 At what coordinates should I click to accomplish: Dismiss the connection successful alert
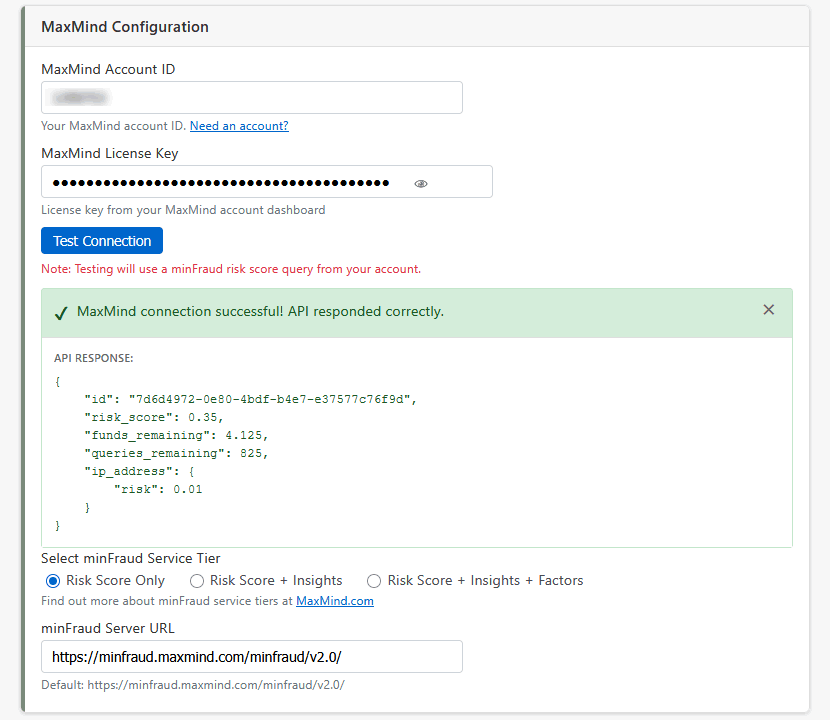[x=768, y=310]
